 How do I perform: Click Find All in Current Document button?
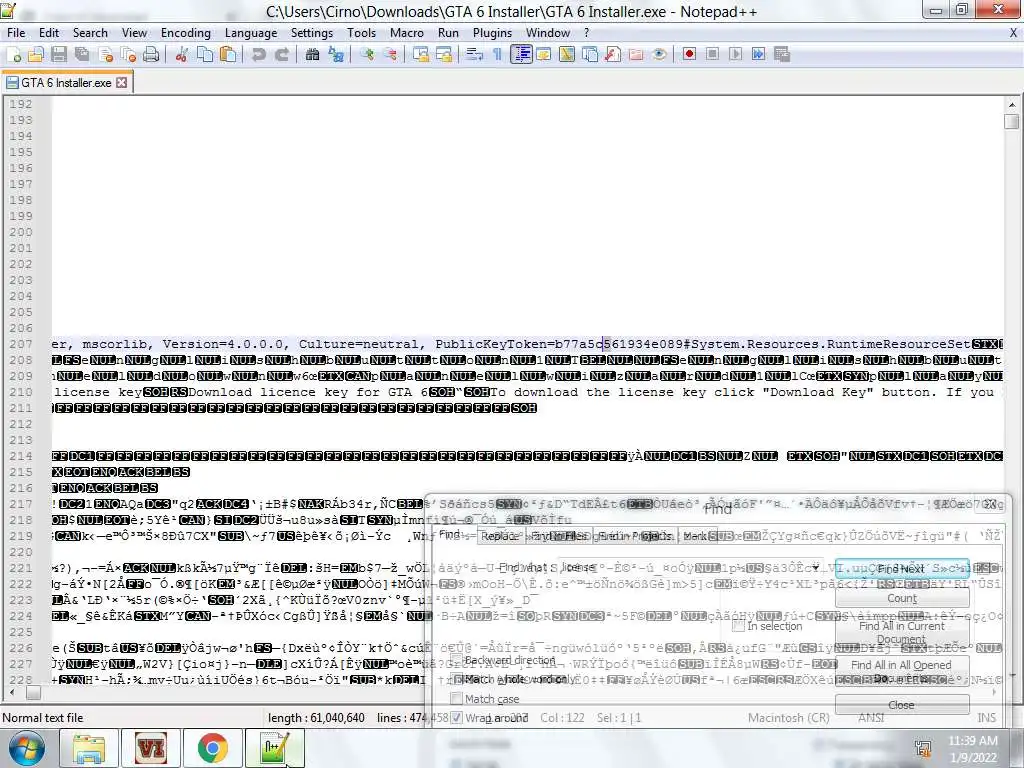coord(901,632)
